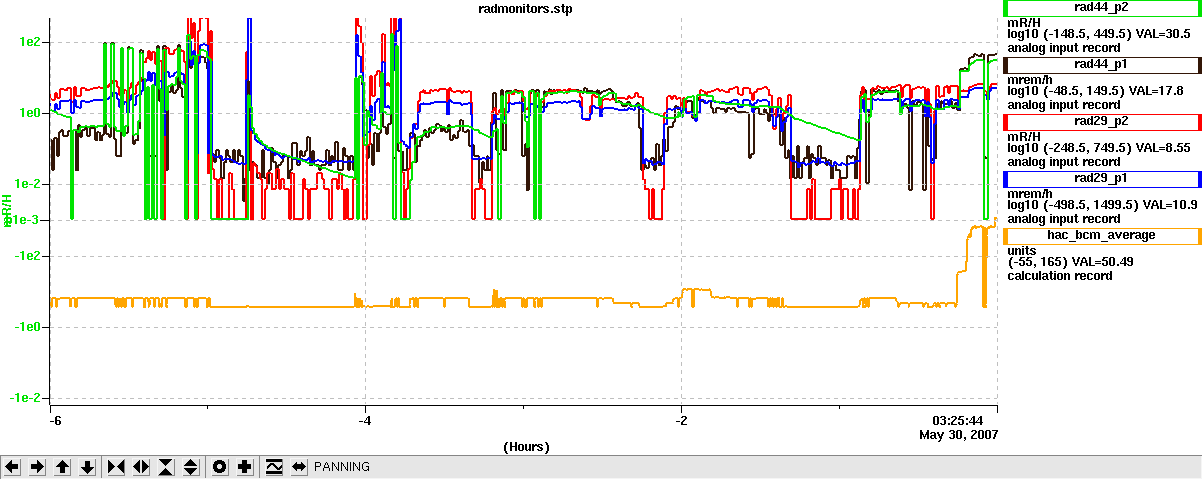Screen dimensions: 1202x479
Task: Click the 'VAL=10.9' range text for rad29_p1
Action: click(1170, 205)
